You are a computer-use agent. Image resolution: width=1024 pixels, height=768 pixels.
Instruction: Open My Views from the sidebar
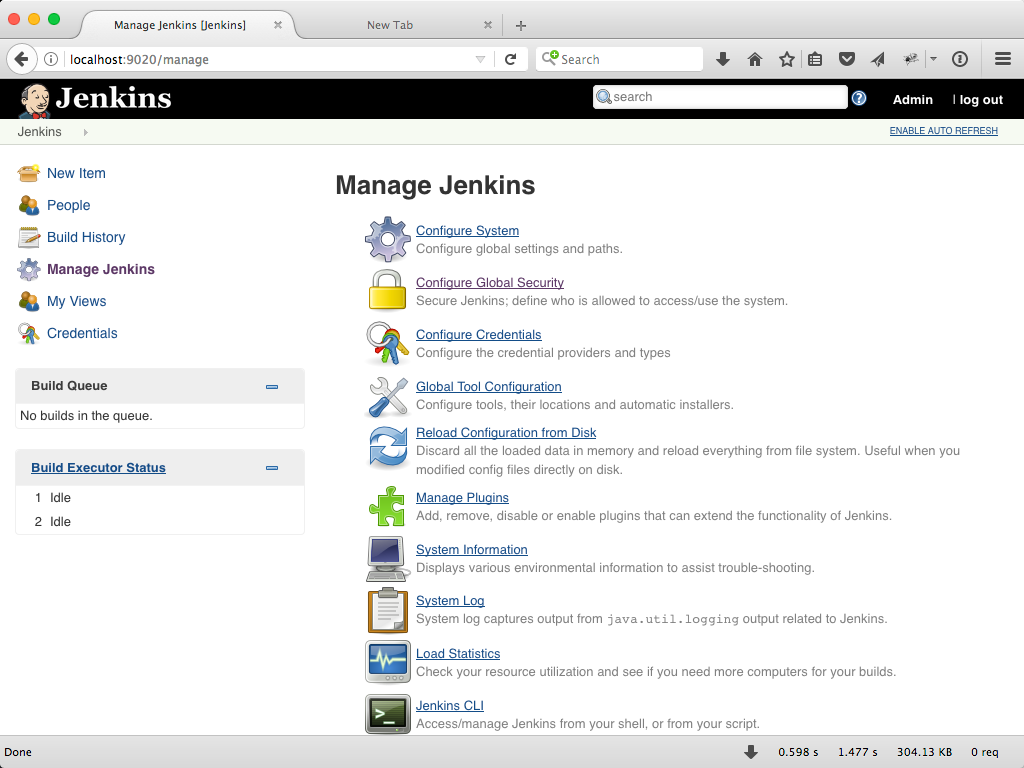(x=76, y=301)
